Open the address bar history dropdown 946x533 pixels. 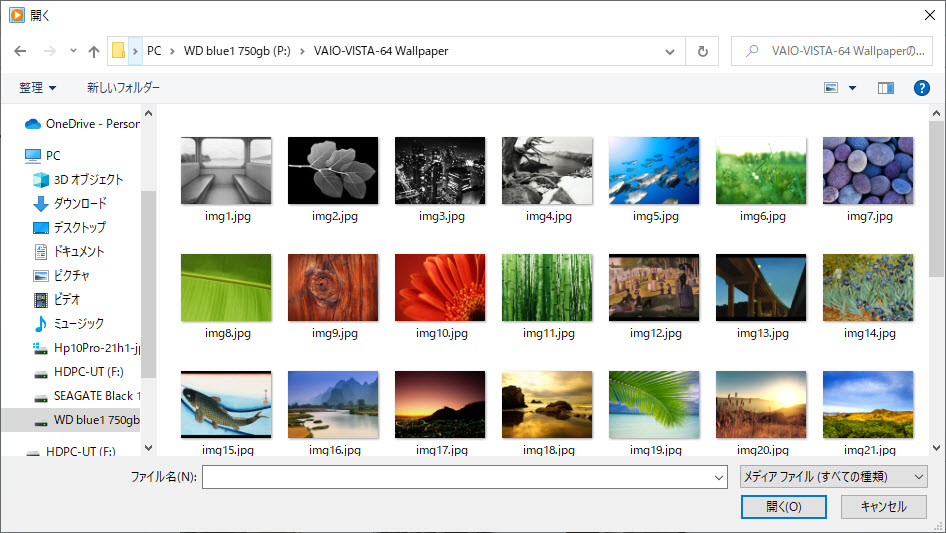tap(669, 51)
